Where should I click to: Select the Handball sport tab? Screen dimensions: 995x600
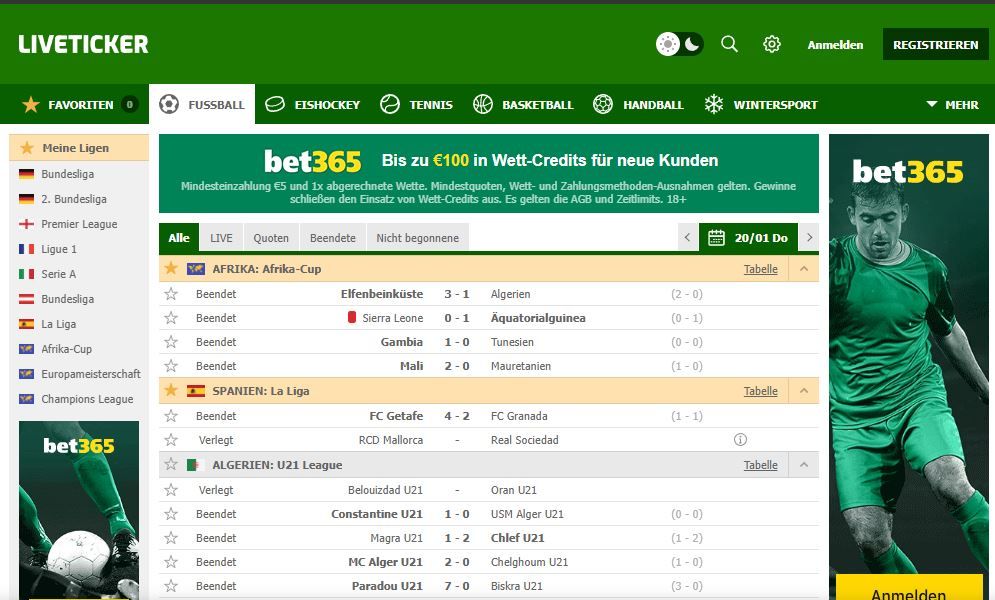638,104
